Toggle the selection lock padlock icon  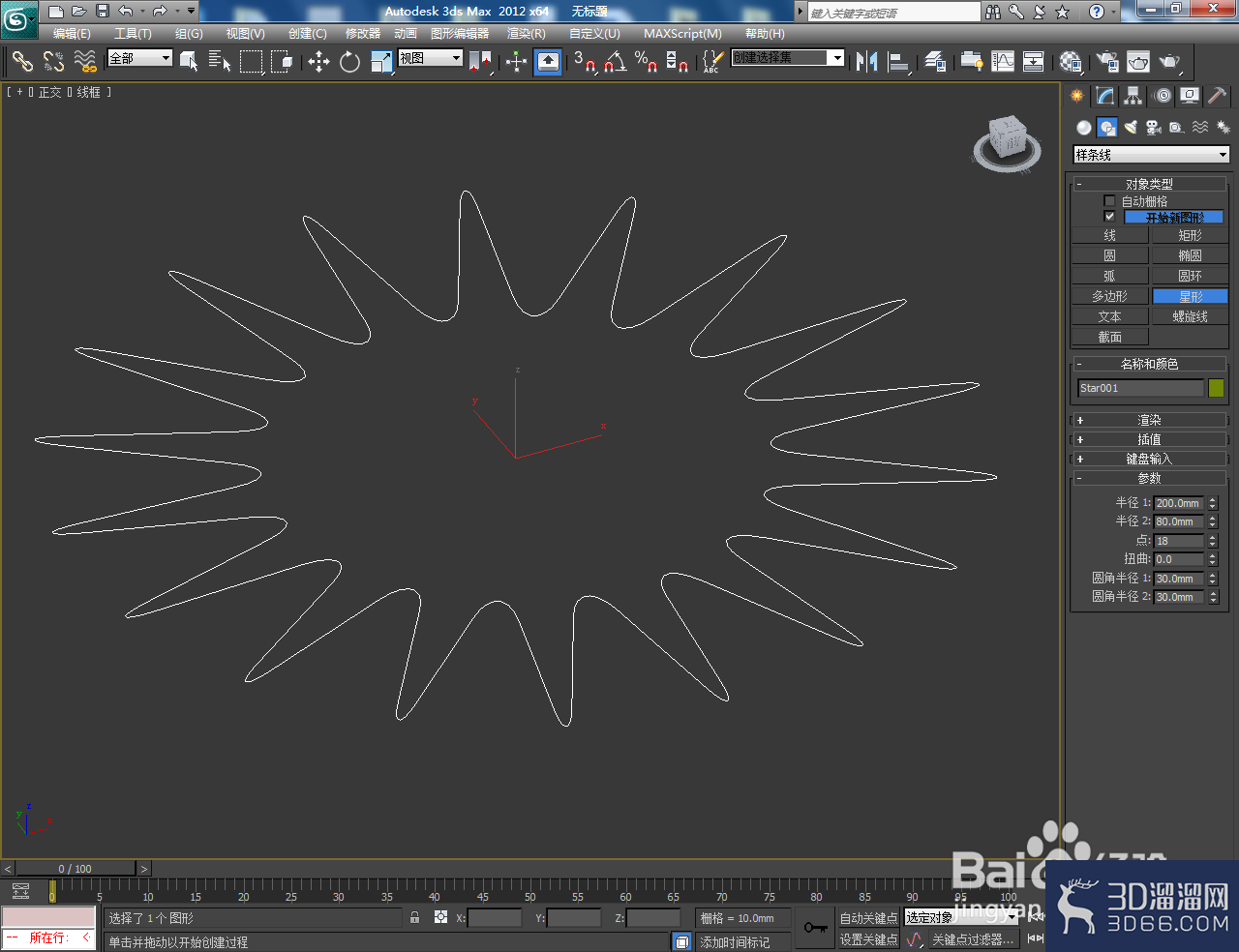coord(415,917)
